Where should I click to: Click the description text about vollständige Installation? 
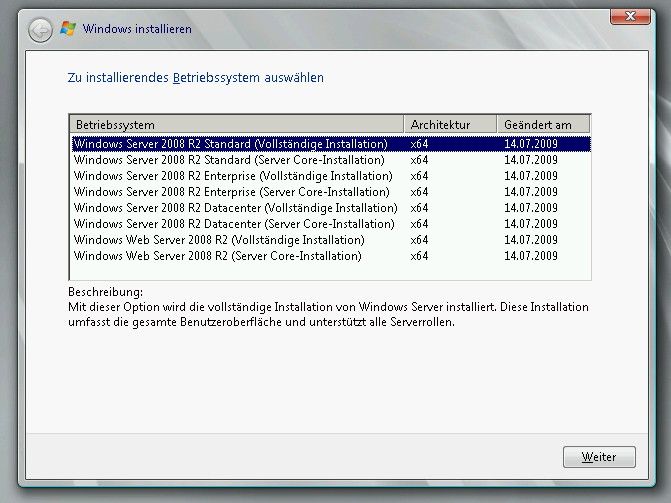[x=328, y=314]
